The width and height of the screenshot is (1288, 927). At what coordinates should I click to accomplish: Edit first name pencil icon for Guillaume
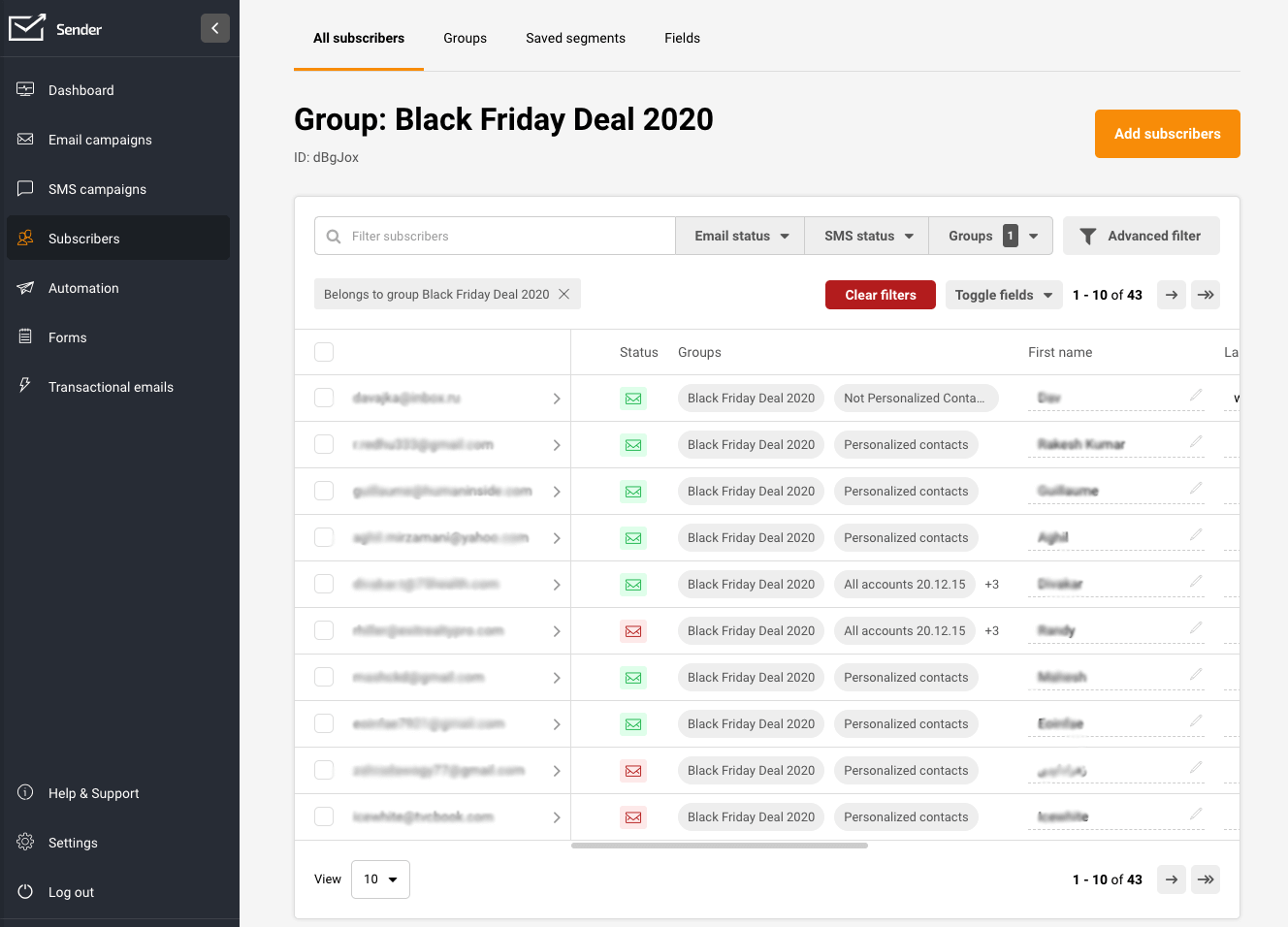pyautogui.click(x=1196, y=489)
